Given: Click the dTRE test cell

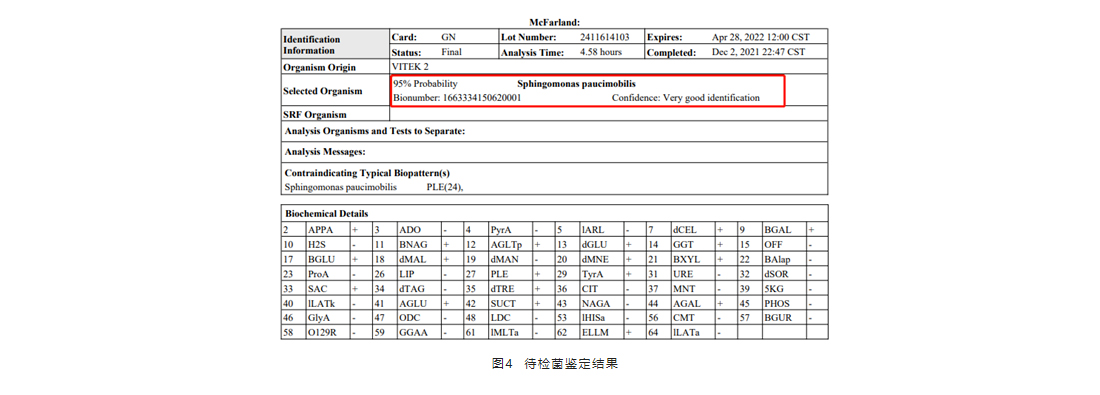Looking at the screenshot, I should pos(510,288).
